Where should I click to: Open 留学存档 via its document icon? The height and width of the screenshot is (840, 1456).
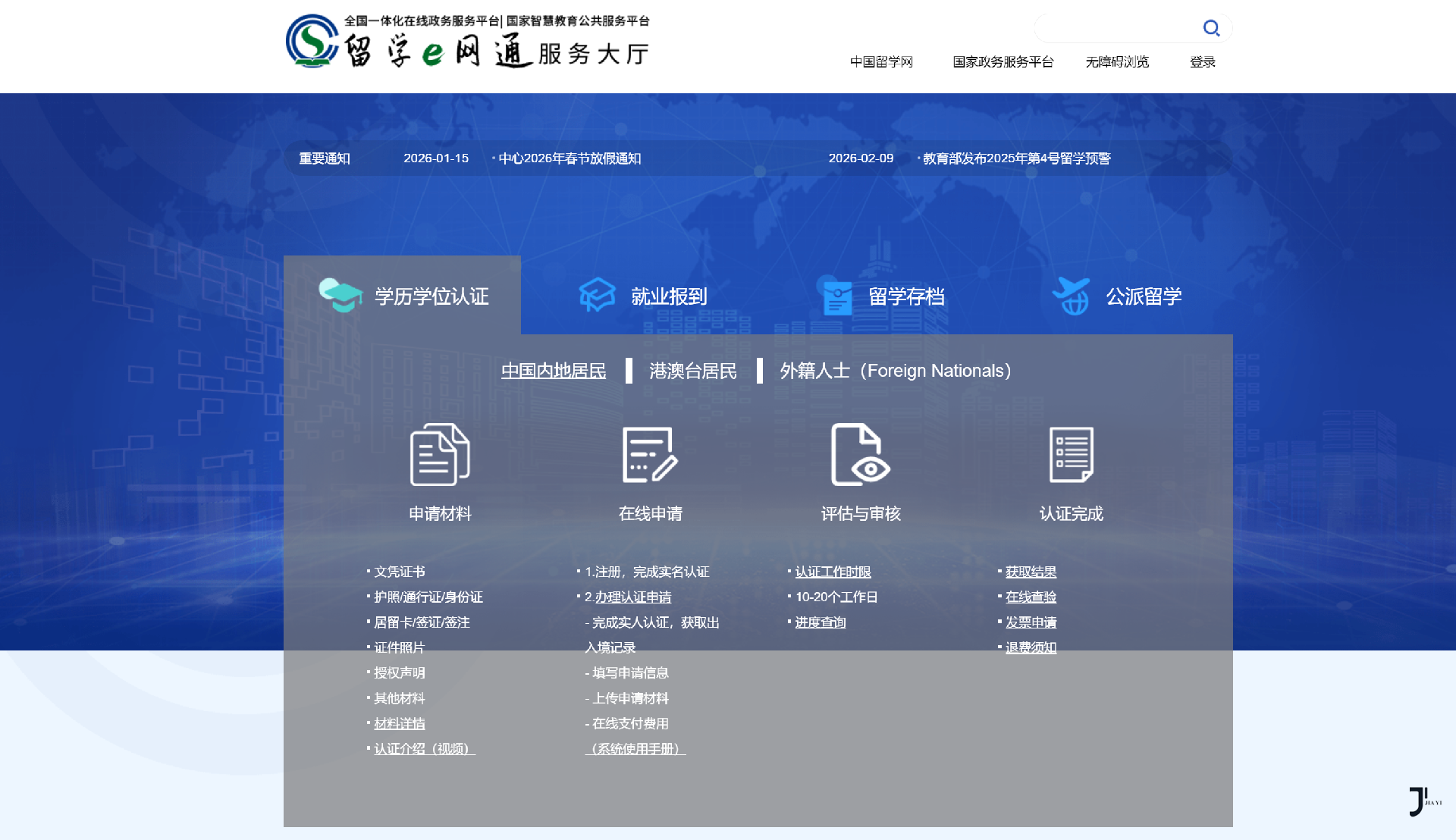[x=836, y=296]
